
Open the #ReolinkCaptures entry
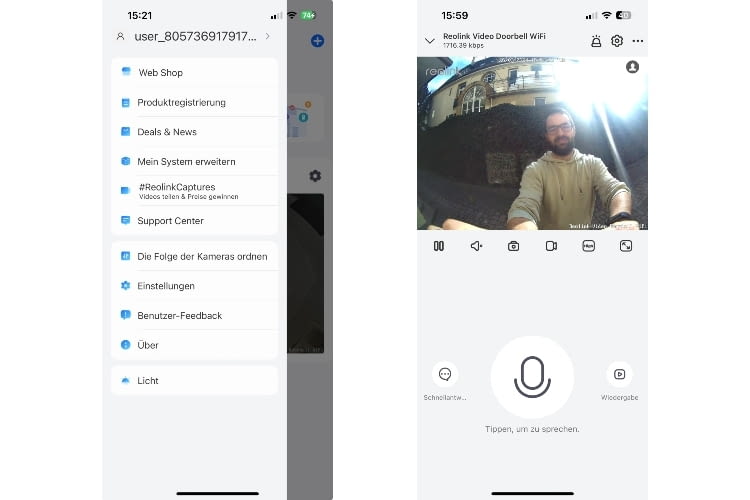(194, 191)
